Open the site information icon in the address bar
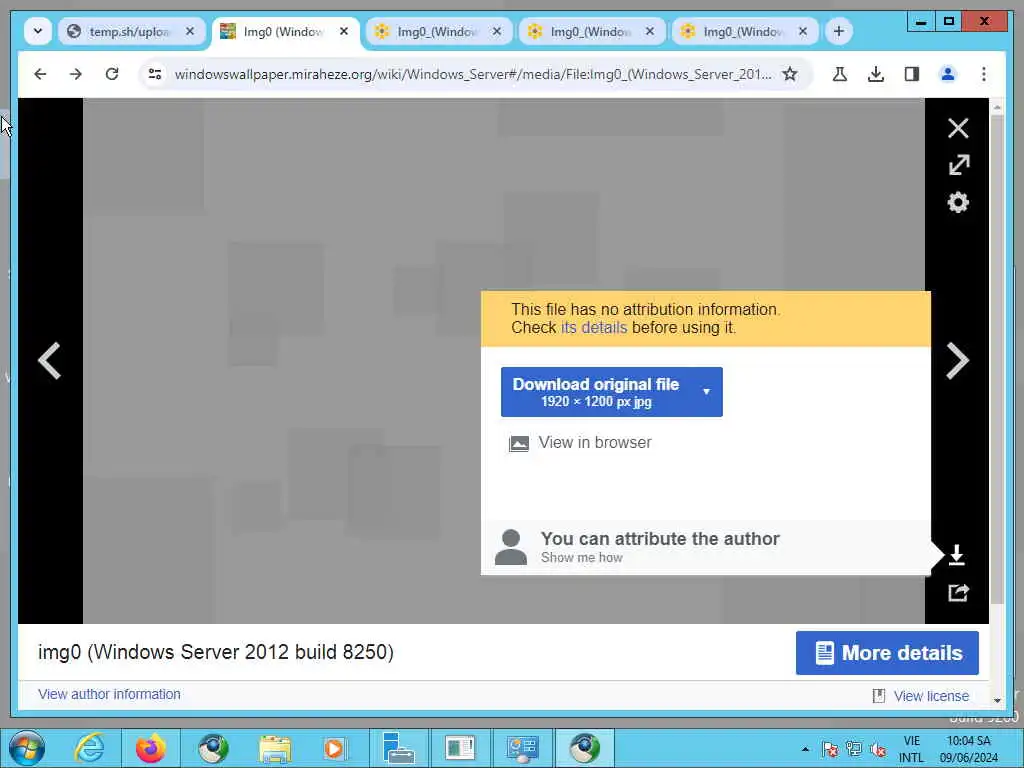Image resolution: width=1024 pixels, height=768 pixels. point(155,74)
